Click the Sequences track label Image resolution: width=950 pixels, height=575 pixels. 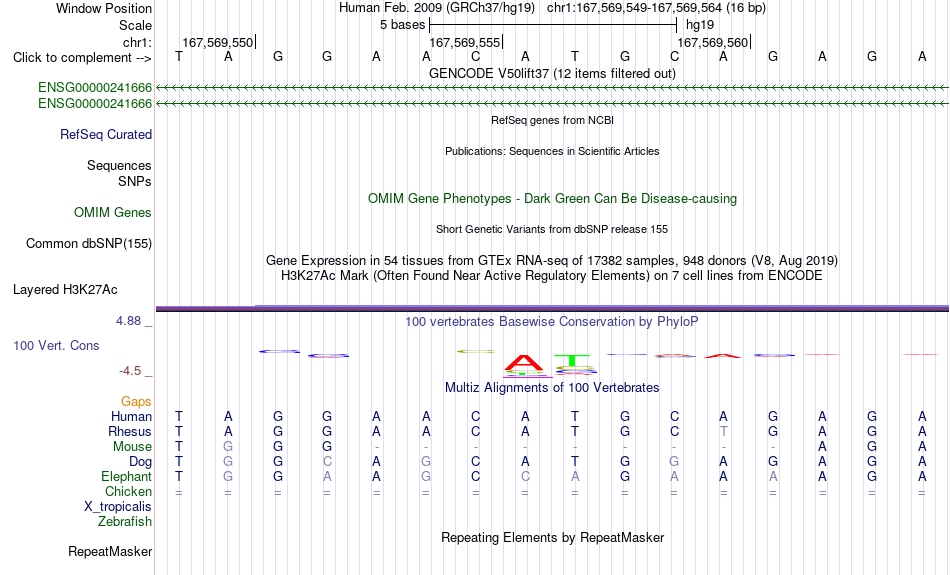(x=119, y=165)
